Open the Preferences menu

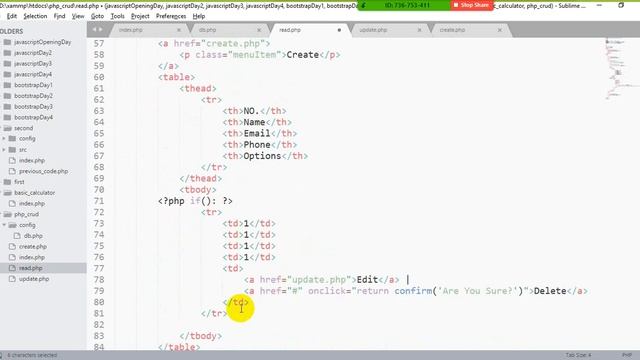coord(171,16)
